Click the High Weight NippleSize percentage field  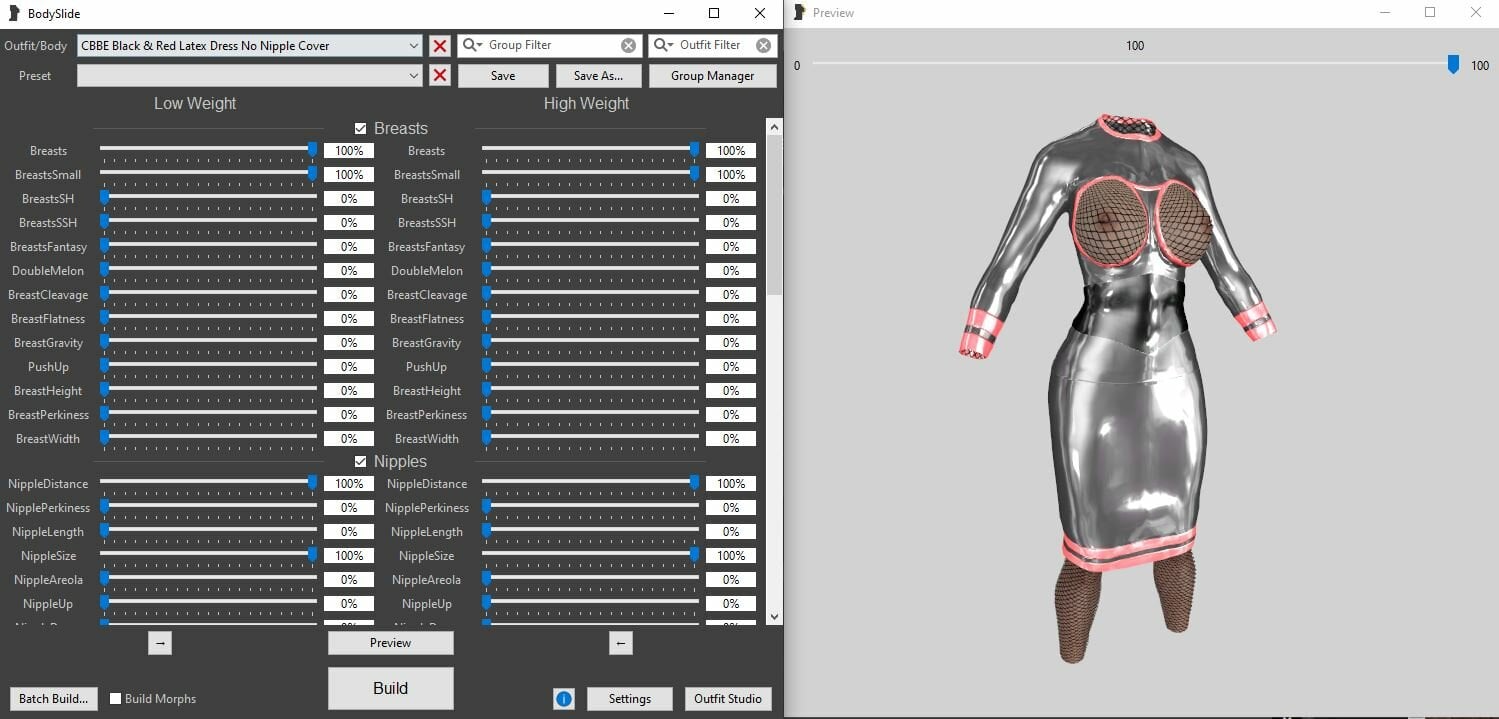coord(731,556)
